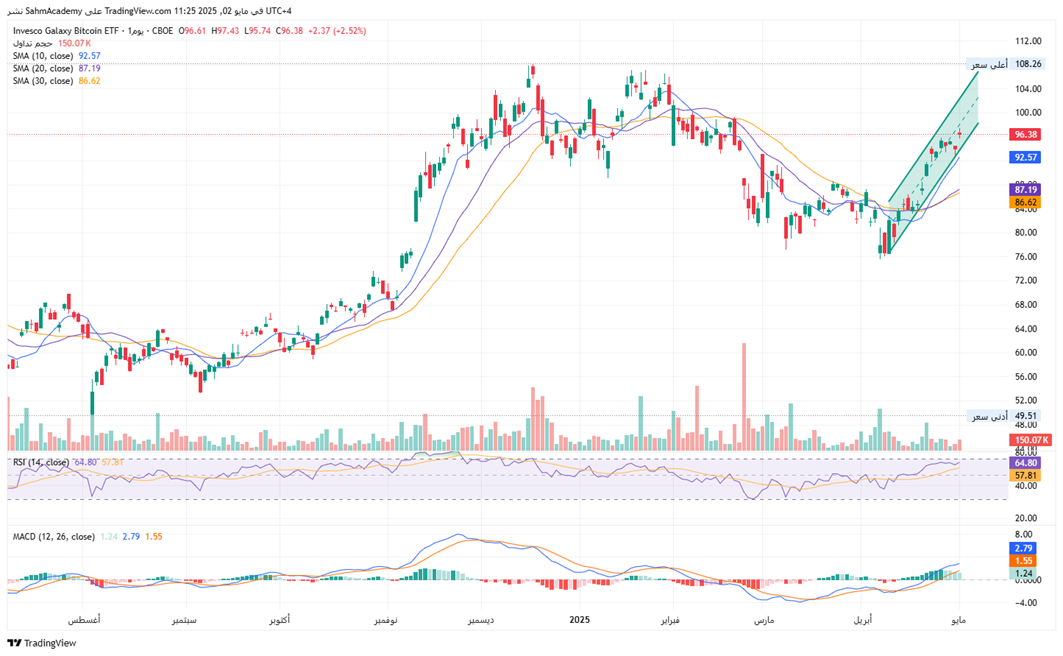Click the مايو month on the time axis
1063x656 pixels.
click(x=959, y=620)
